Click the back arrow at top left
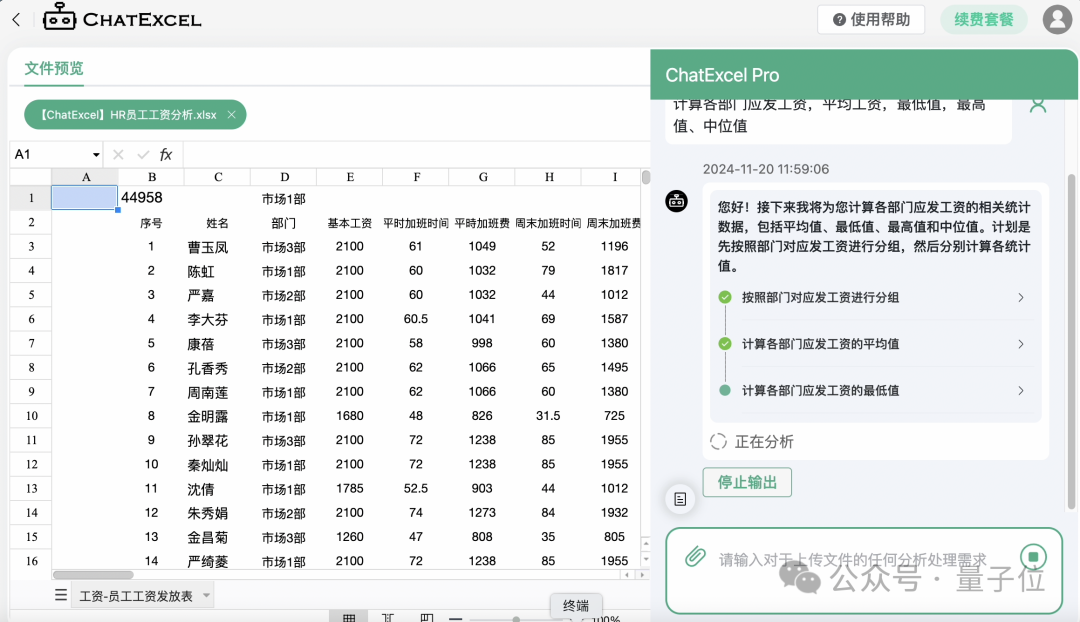This screenshot has width=1080, height=622. [17, 20]
